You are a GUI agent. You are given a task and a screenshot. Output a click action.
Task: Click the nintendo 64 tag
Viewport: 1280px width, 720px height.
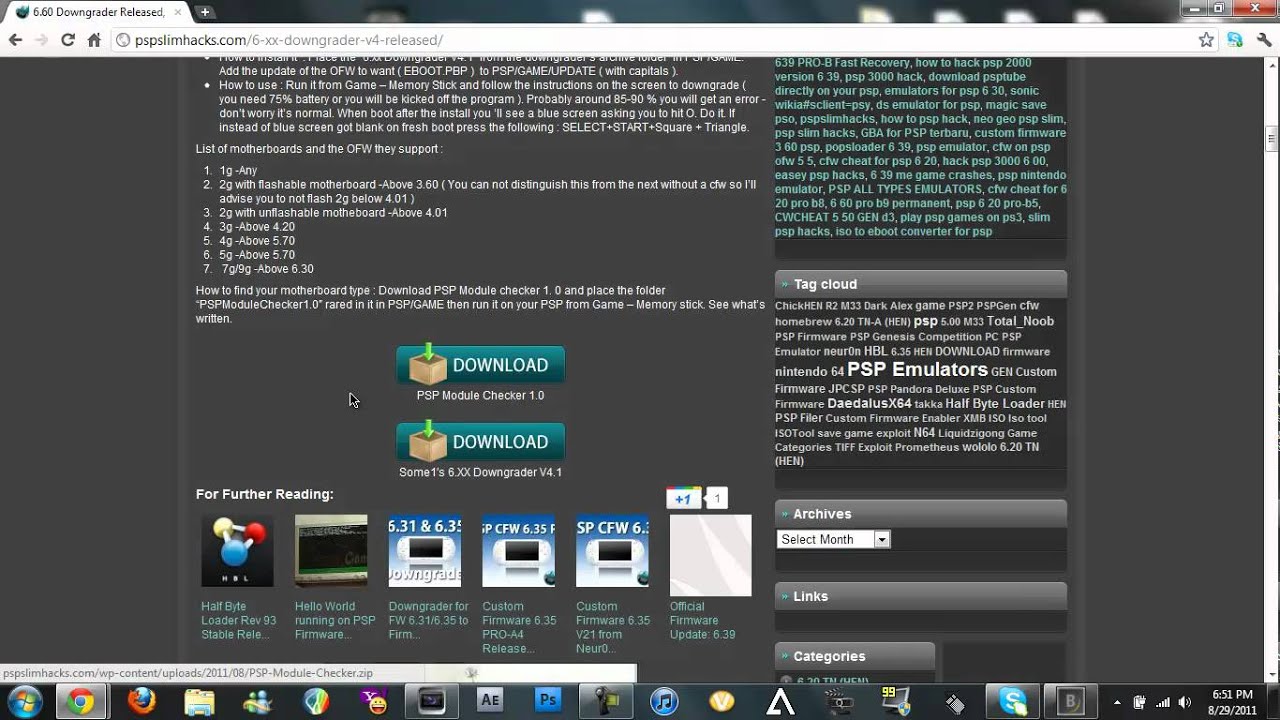tap(809, 372)
